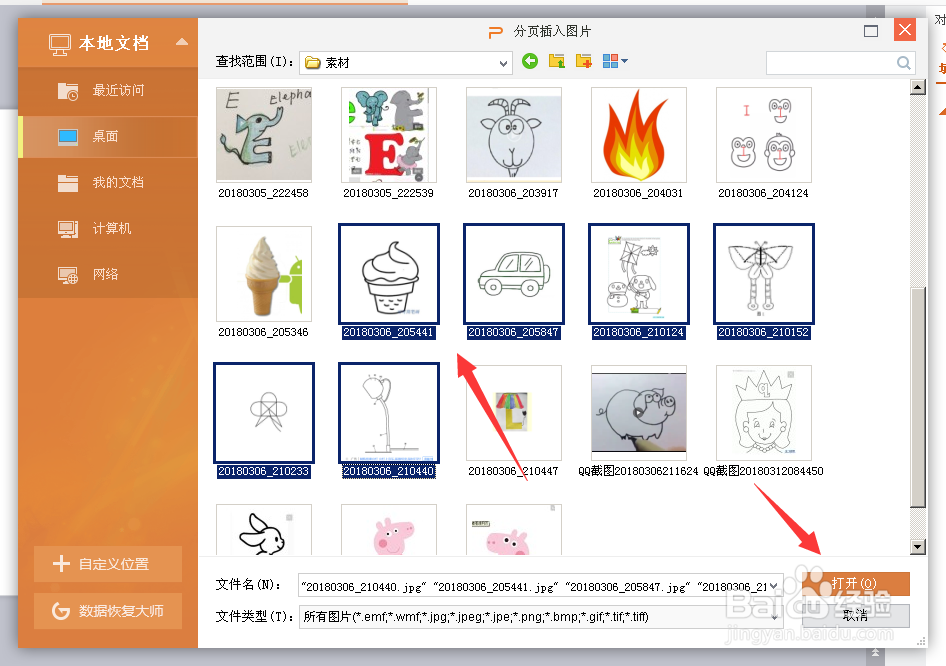Click file name 20180306_204124
The image size is (946, 666).
(763, 194)
